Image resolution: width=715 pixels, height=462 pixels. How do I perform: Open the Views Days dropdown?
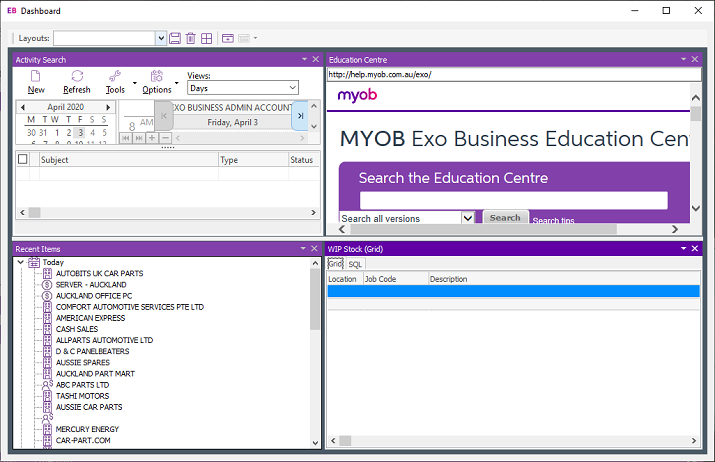point(292,88)
